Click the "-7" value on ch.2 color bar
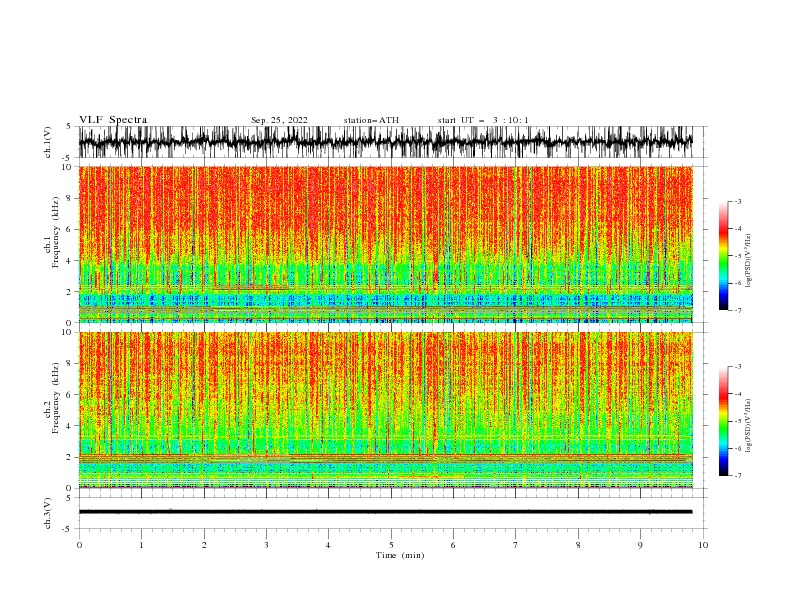Image resolution: width=792 pixels, height=612 pixels. point(738,476)
